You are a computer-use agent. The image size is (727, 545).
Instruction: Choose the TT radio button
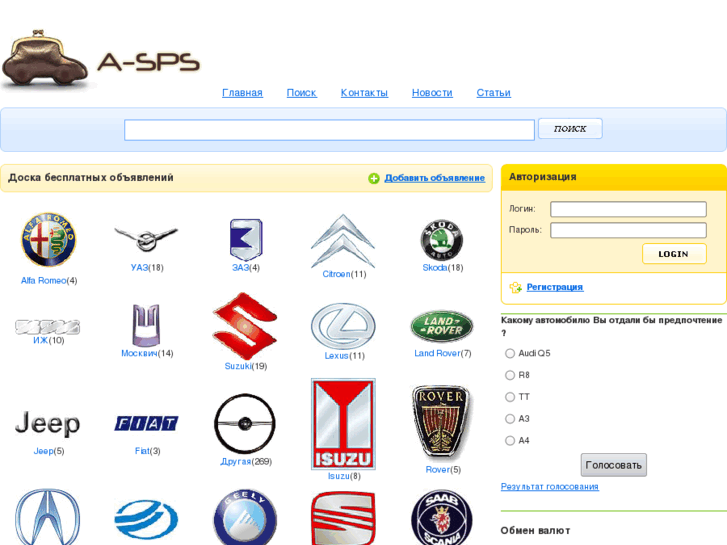(x=510, y=397)
